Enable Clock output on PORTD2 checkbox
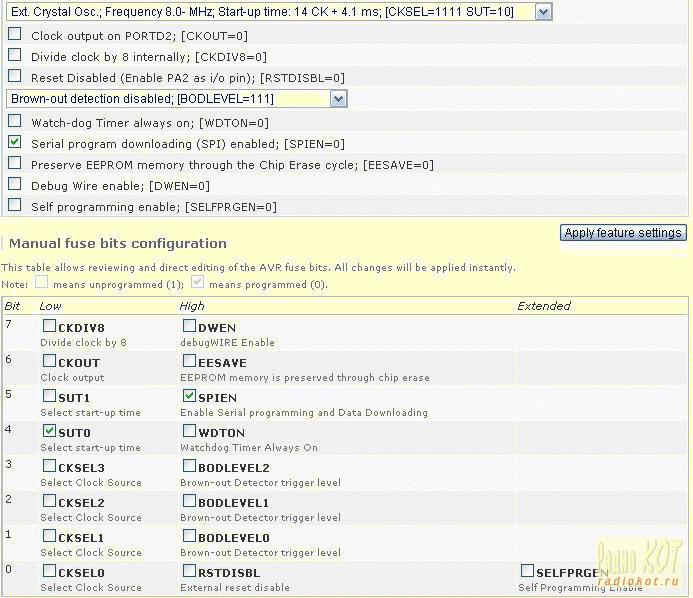The height and width of the screenshot is (598, 693). point(15,34)
